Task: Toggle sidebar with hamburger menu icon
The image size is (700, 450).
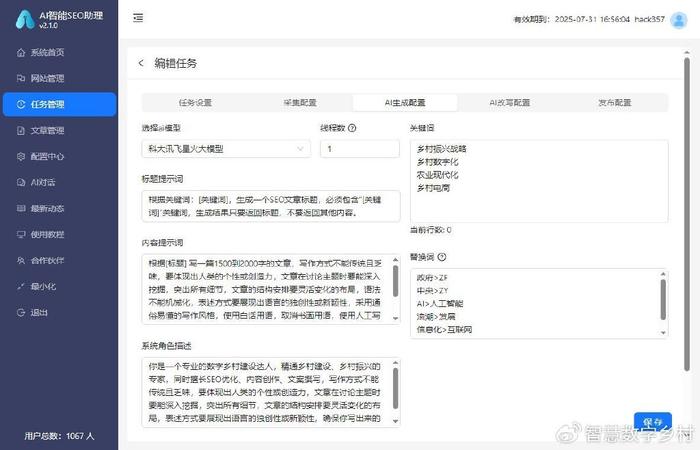Action: pos(138,18)
